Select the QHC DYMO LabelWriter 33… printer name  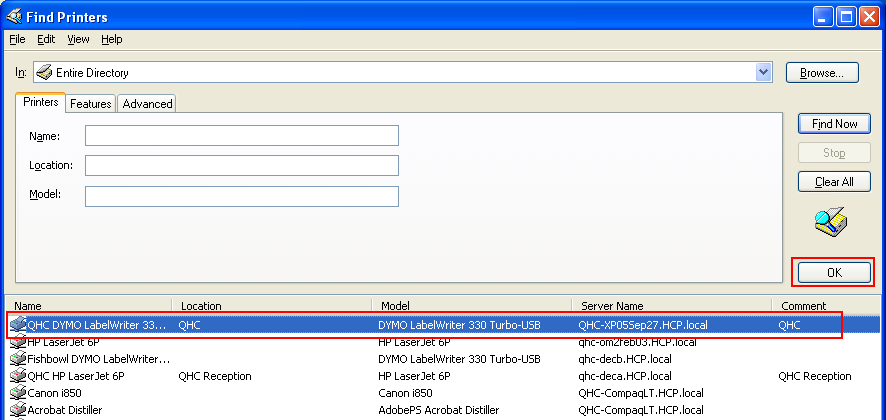point(97,325)
